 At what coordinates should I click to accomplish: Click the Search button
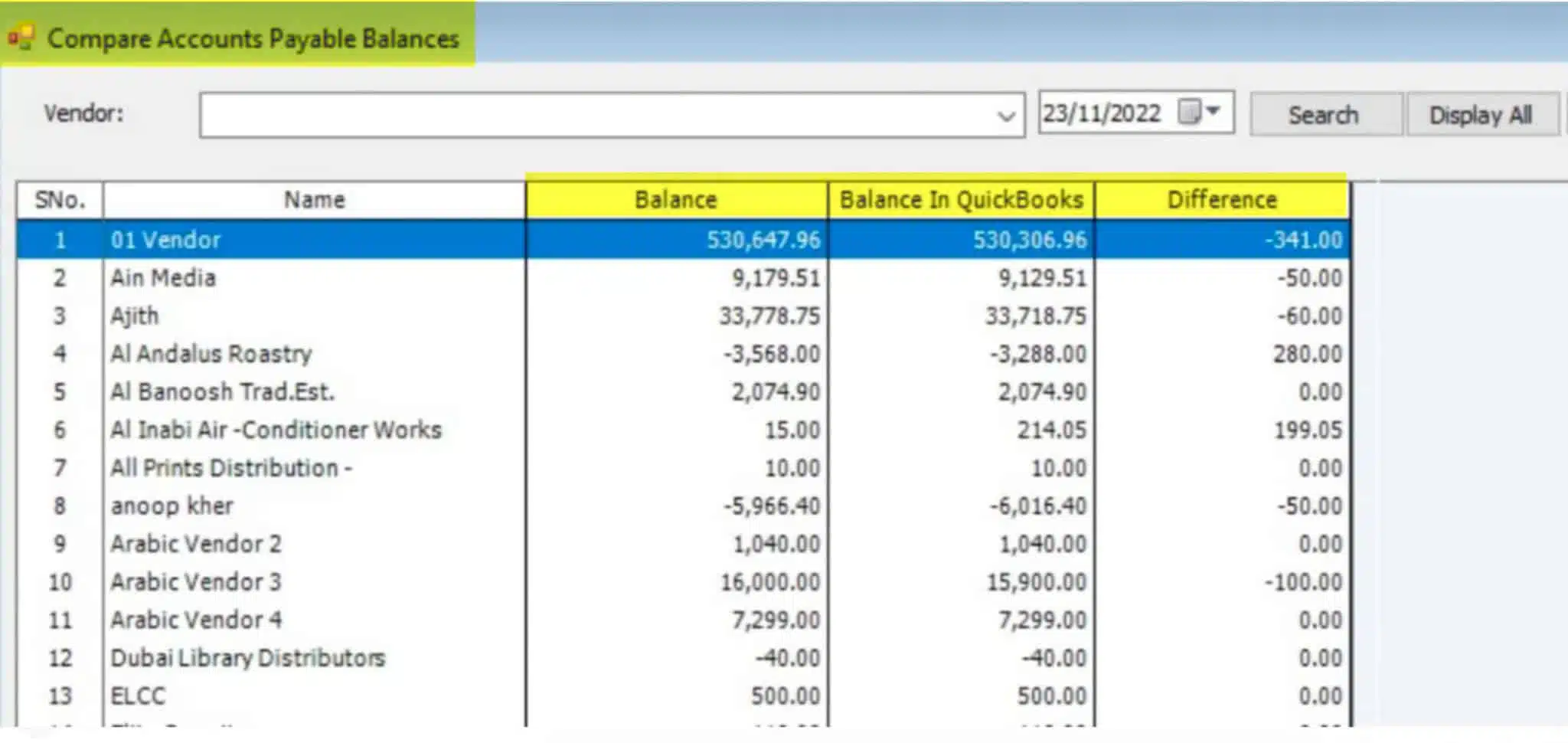tap(1323, 115)
